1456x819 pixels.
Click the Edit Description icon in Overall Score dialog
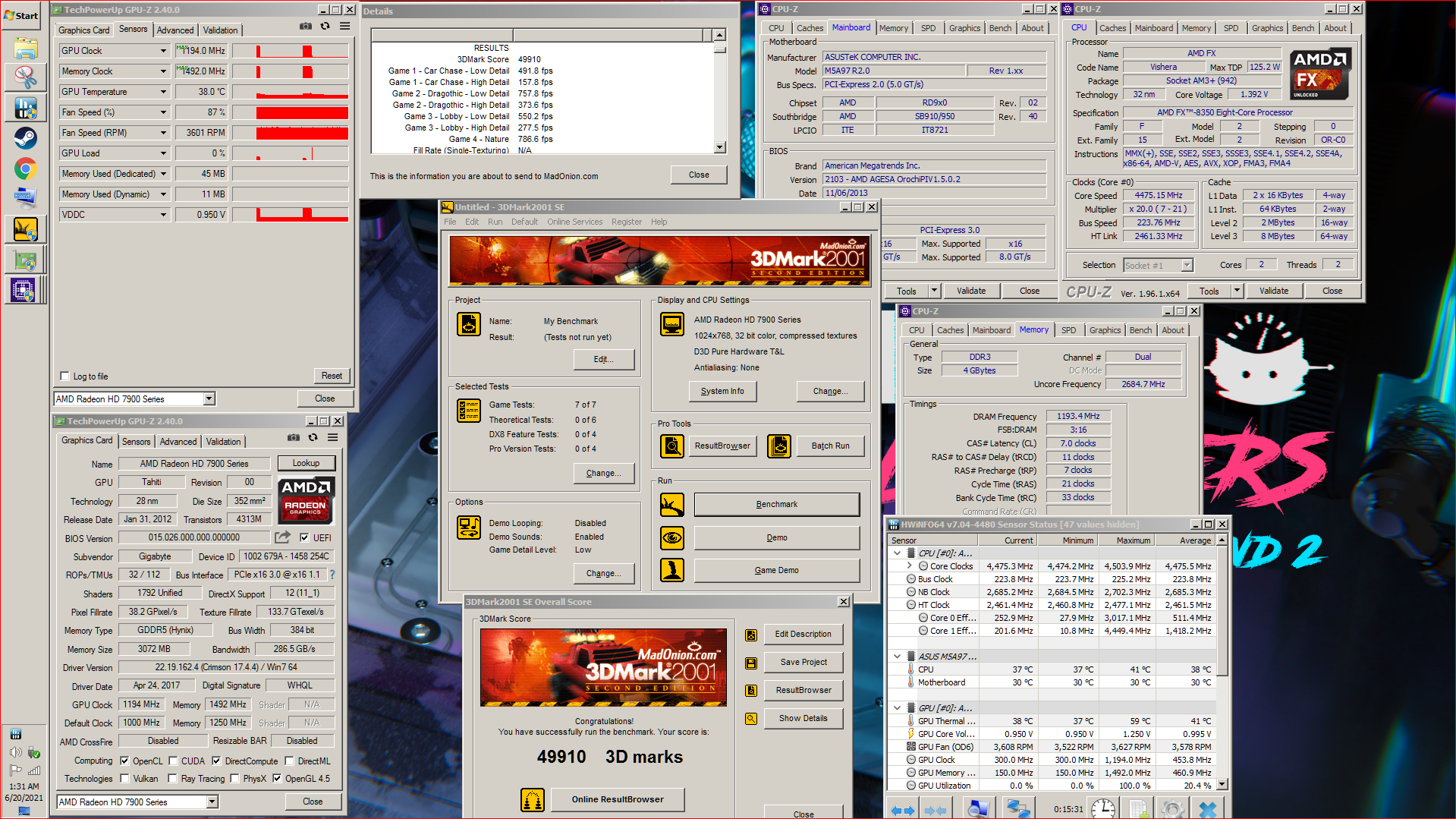751,635
